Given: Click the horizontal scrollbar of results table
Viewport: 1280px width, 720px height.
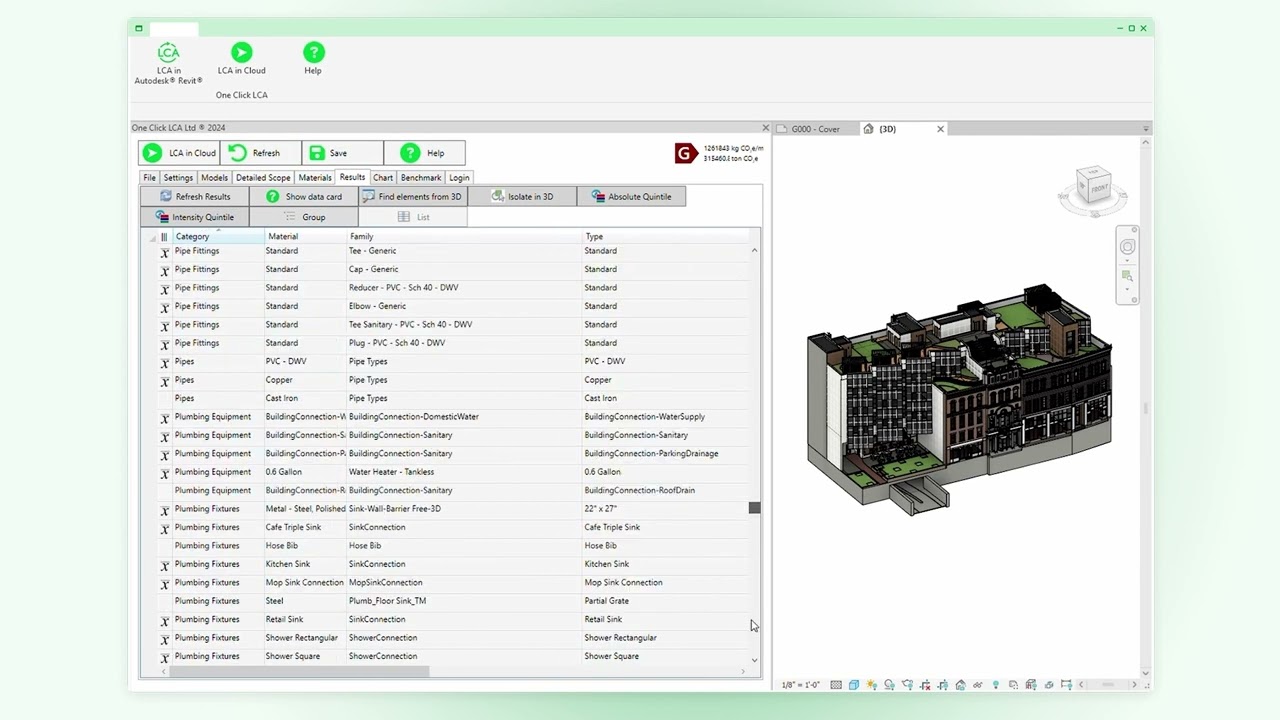Looking at the screenshot, I should [300, 672].
